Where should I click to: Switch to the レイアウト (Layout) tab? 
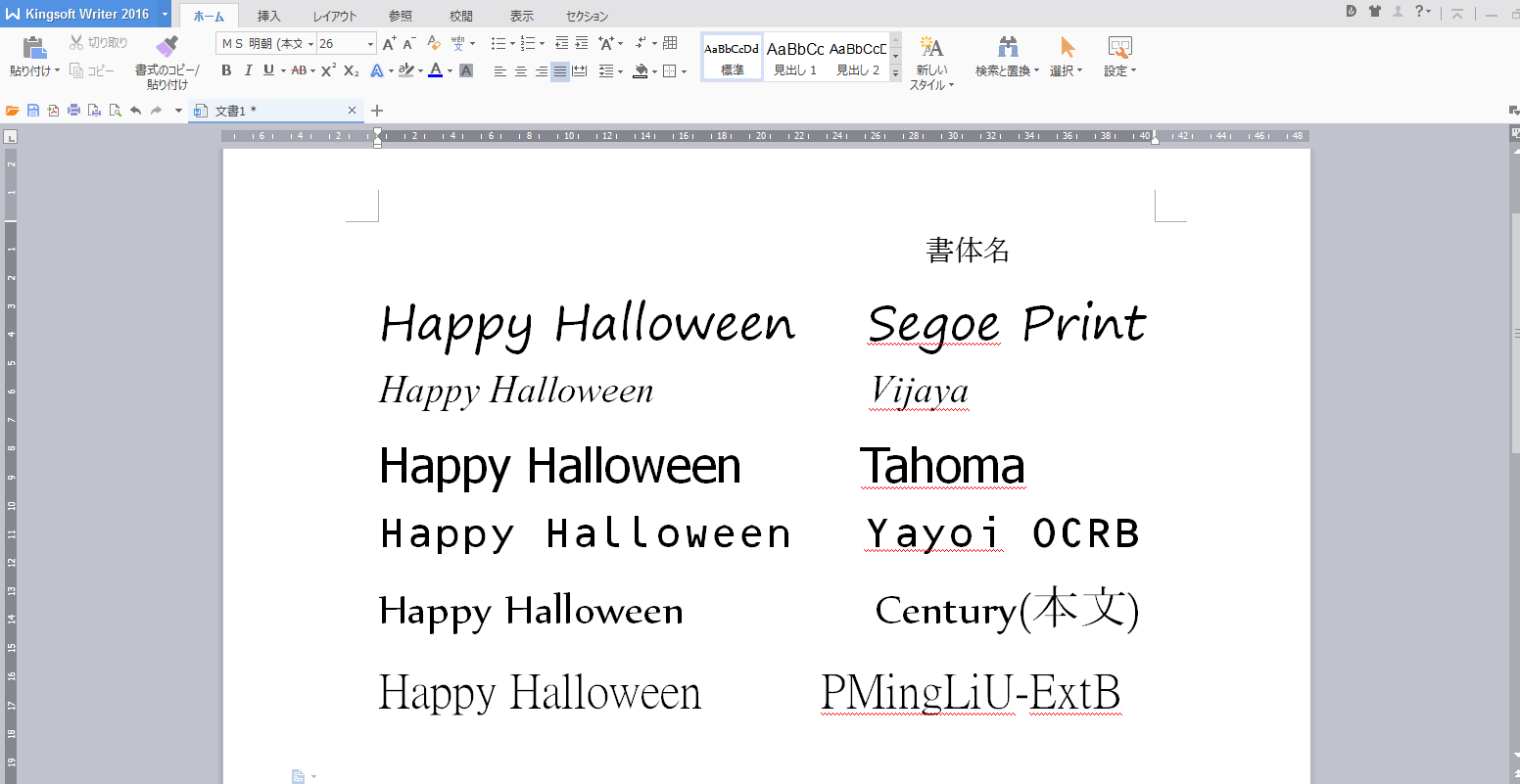tap(335, 17)
